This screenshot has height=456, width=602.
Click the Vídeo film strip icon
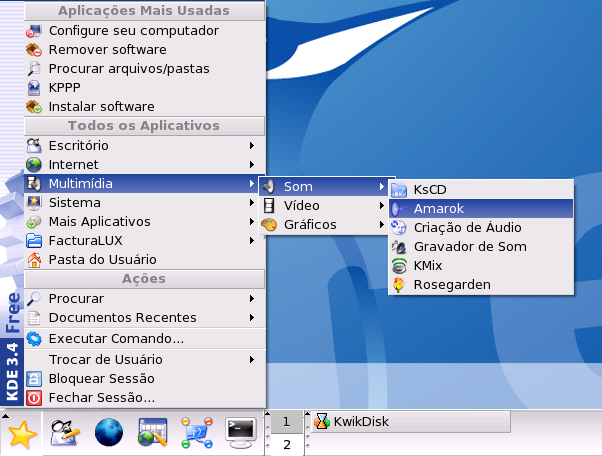coord(269,206)
